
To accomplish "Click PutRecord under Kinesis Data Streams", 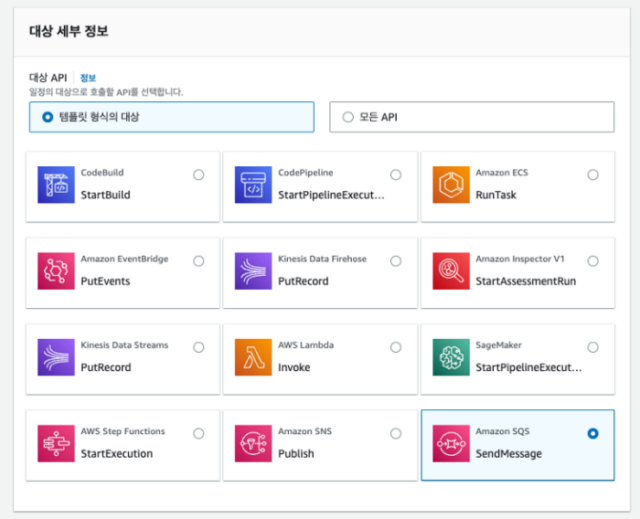I will tap(106, 367).
